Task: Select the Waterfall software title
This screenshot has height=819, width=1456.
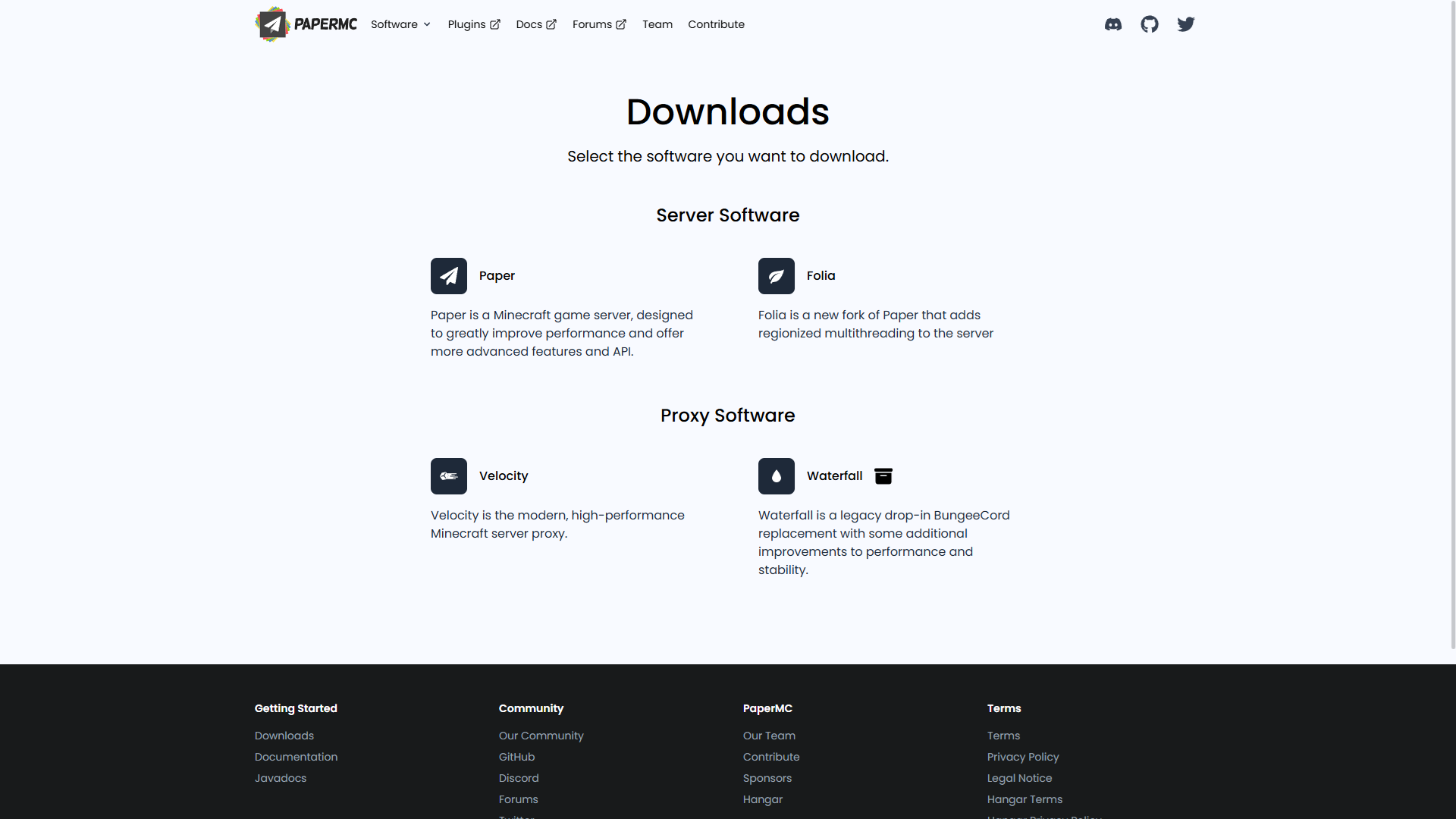Action: 834,476
